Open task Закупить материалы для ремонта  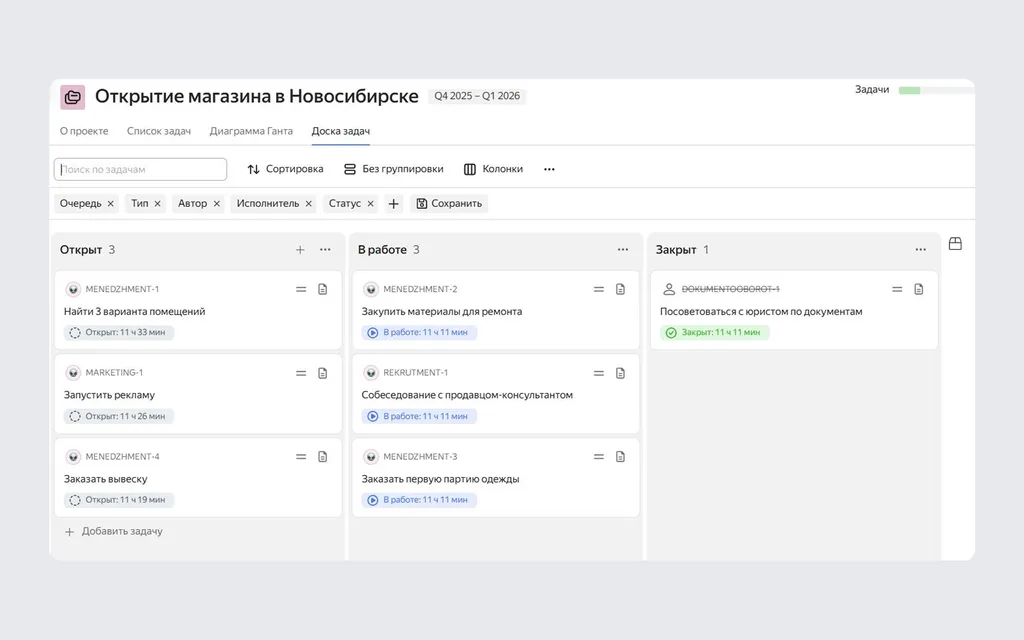(x=442, y=312)
